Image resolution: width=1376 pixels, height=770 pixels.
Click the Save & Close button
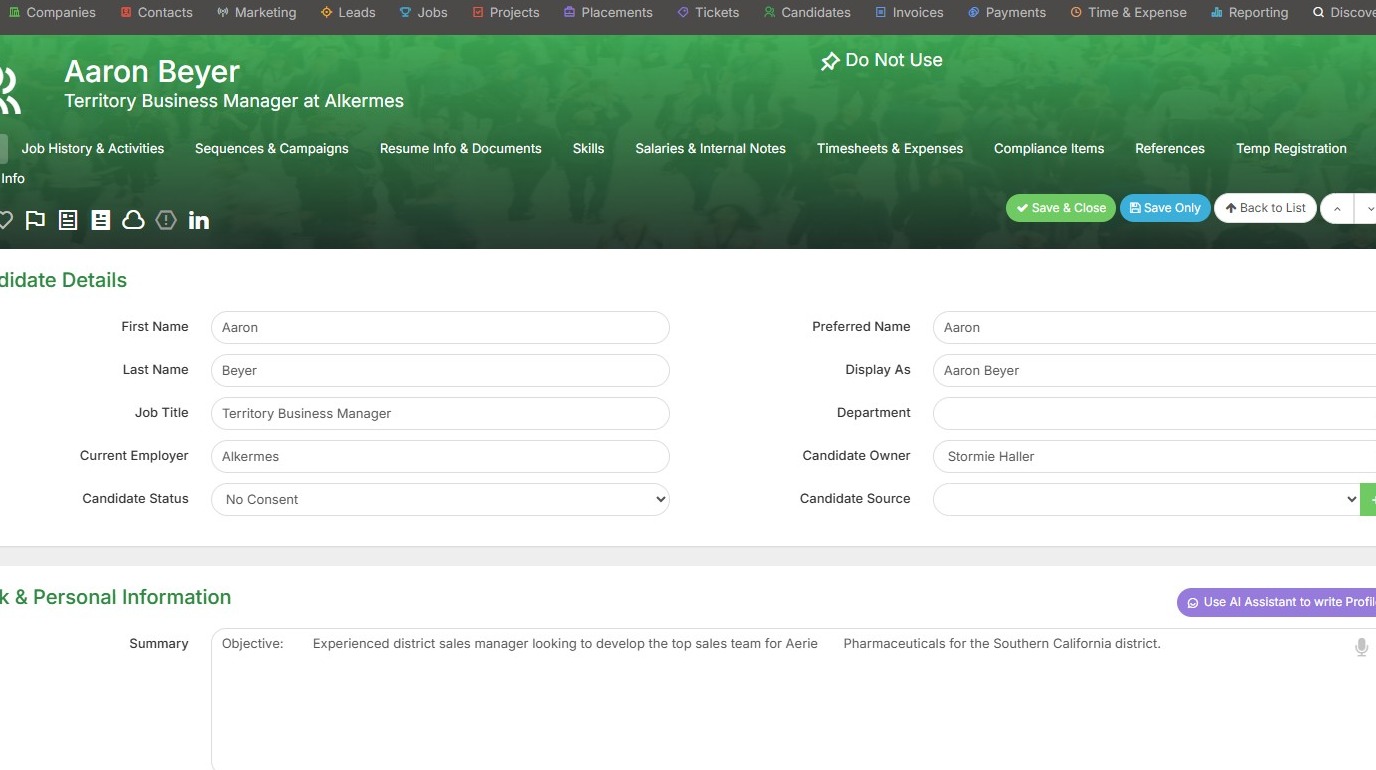[x=1061, y=208]
